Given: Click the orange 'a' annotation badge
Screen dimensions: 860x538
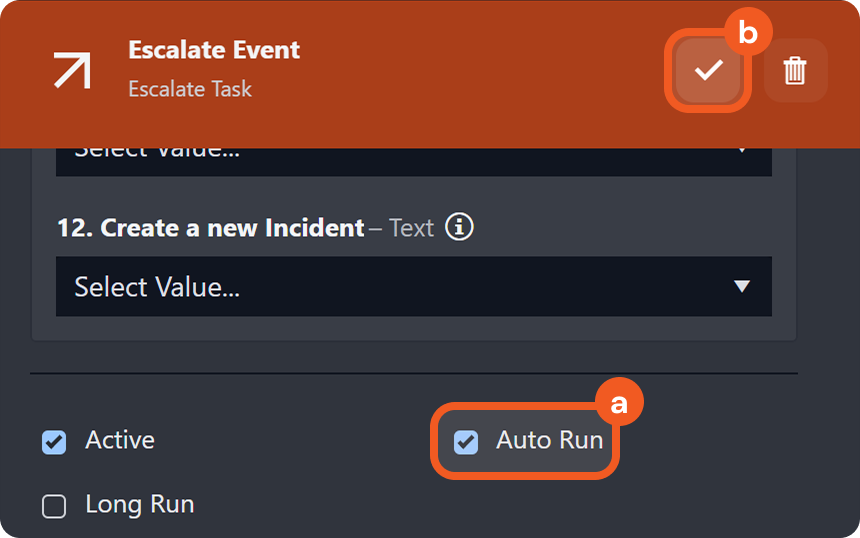Looking at the screenshot, I should click(x=619, y=403).
